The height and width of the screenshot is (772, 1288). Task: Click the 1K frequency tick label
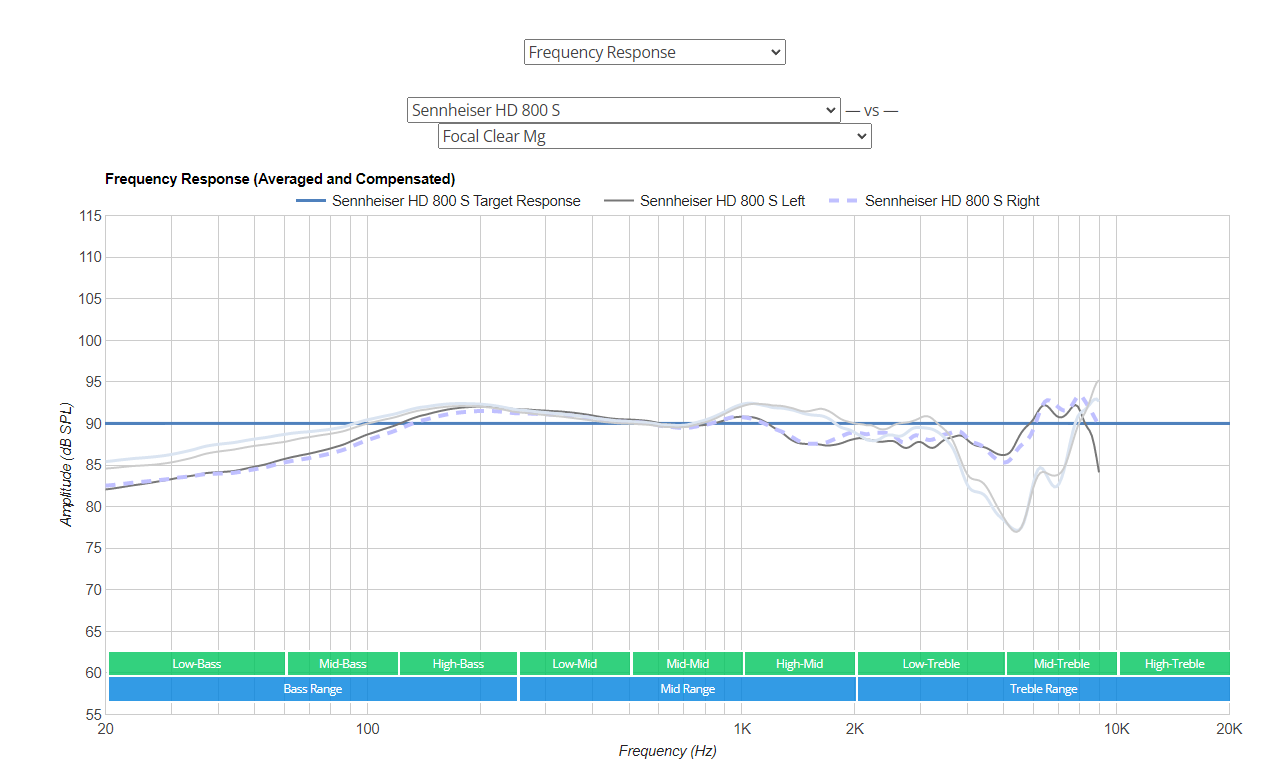[741, 729]
